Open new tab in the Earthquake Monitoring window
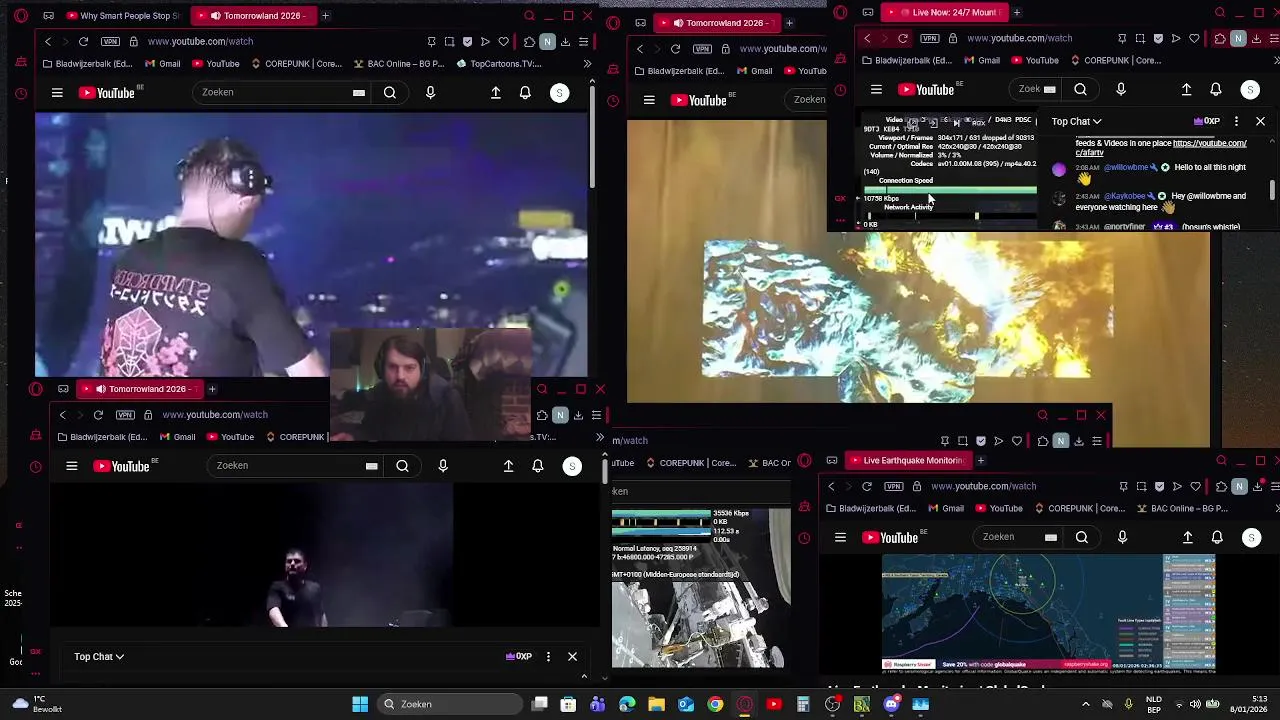 pos(980,460)
